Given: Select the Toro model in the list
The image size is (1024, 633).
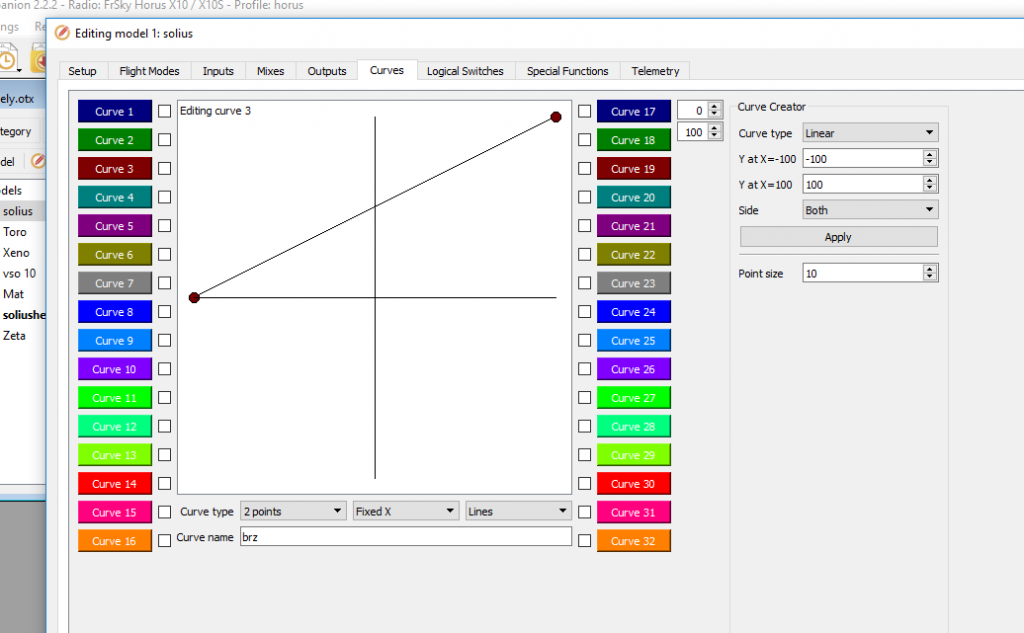Looking at the screenshot, I should (15, 232).
